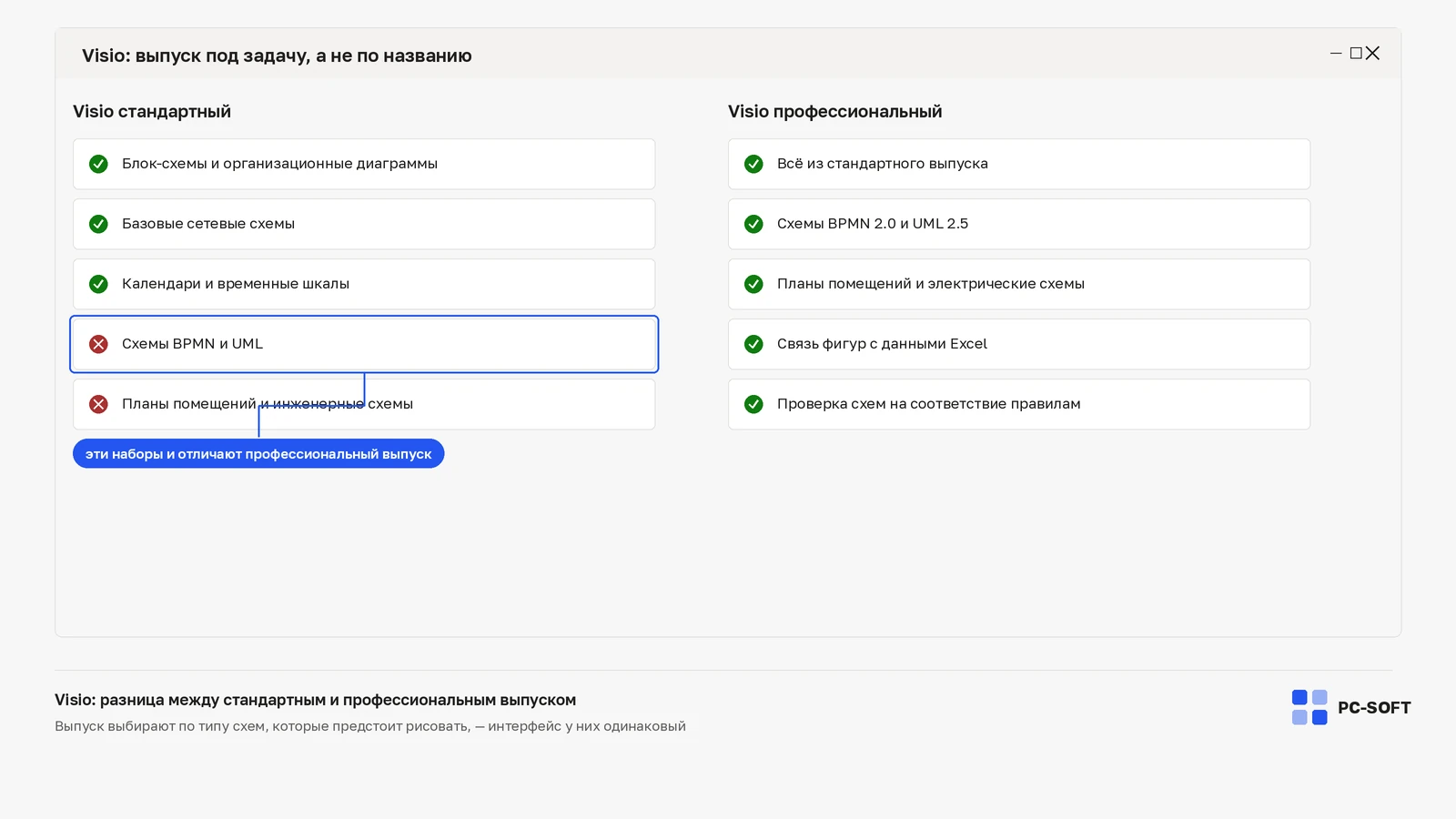Image resolution: width=1456 pixels, height=819 pixels.
Task: Select text Блок-схемы и организационные диаграммы
Action: pyautogui.click(x=279, y=164)
